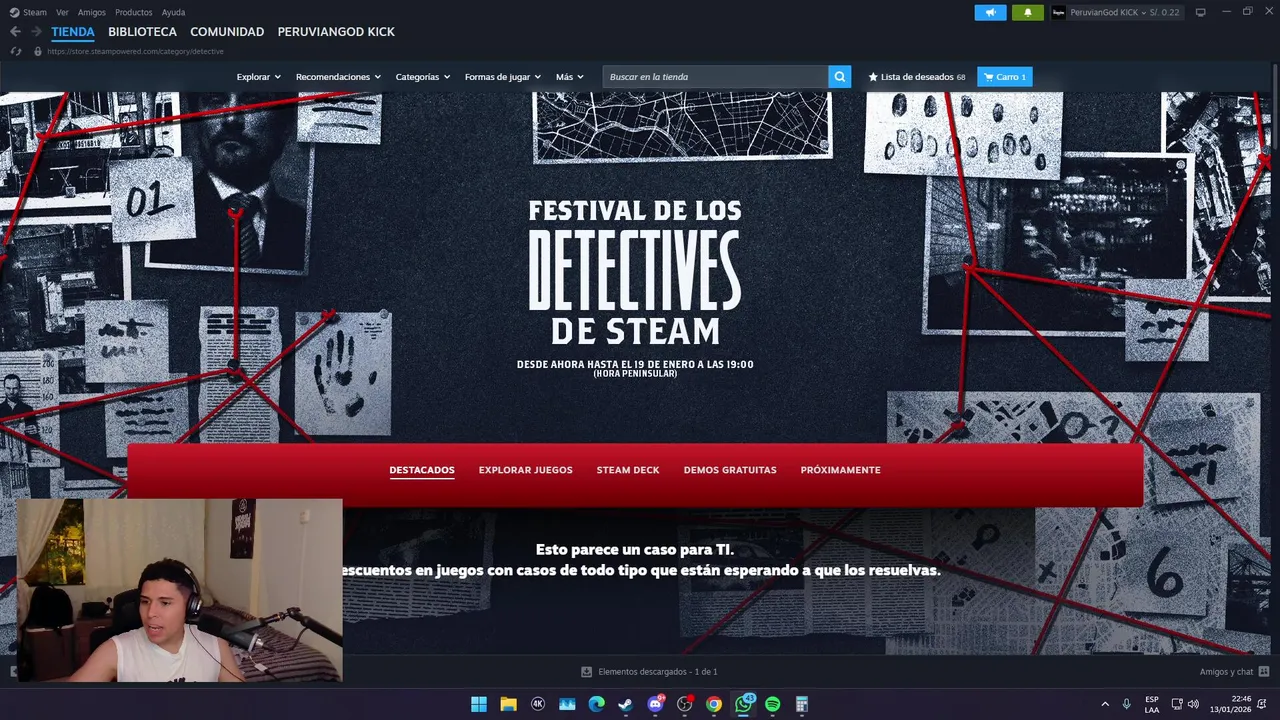
Task: Open Calculator from the taskbar
Action: [x=802, y=704]
